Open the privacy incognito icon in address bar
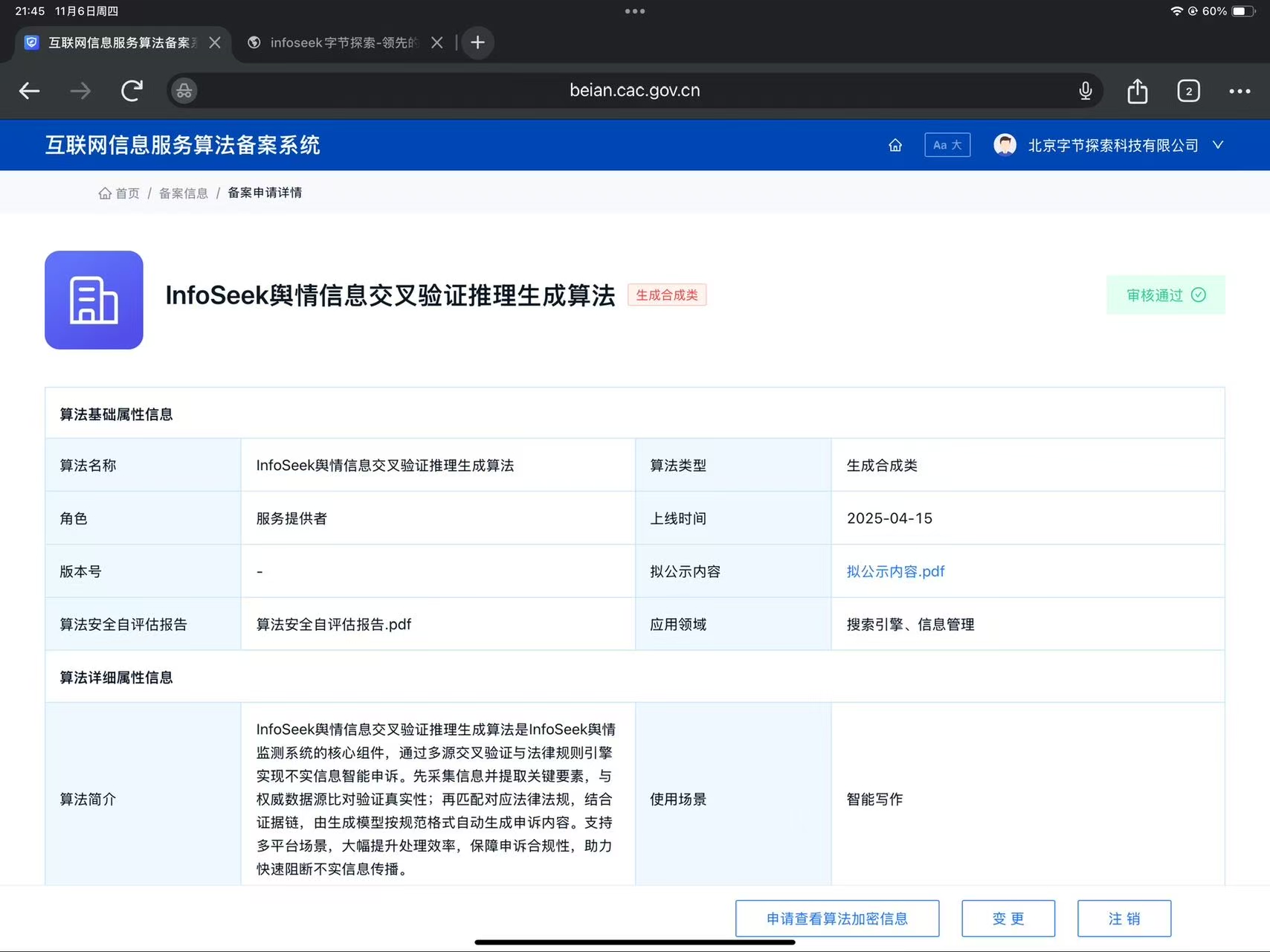The width and height of the screenshot is (1270, 952). pos(184,91)
